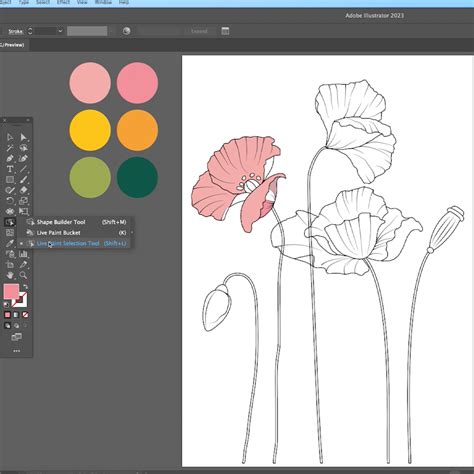Select the Hand tool
The height and width of the screenshot is (474, 474).
point(10,275)
